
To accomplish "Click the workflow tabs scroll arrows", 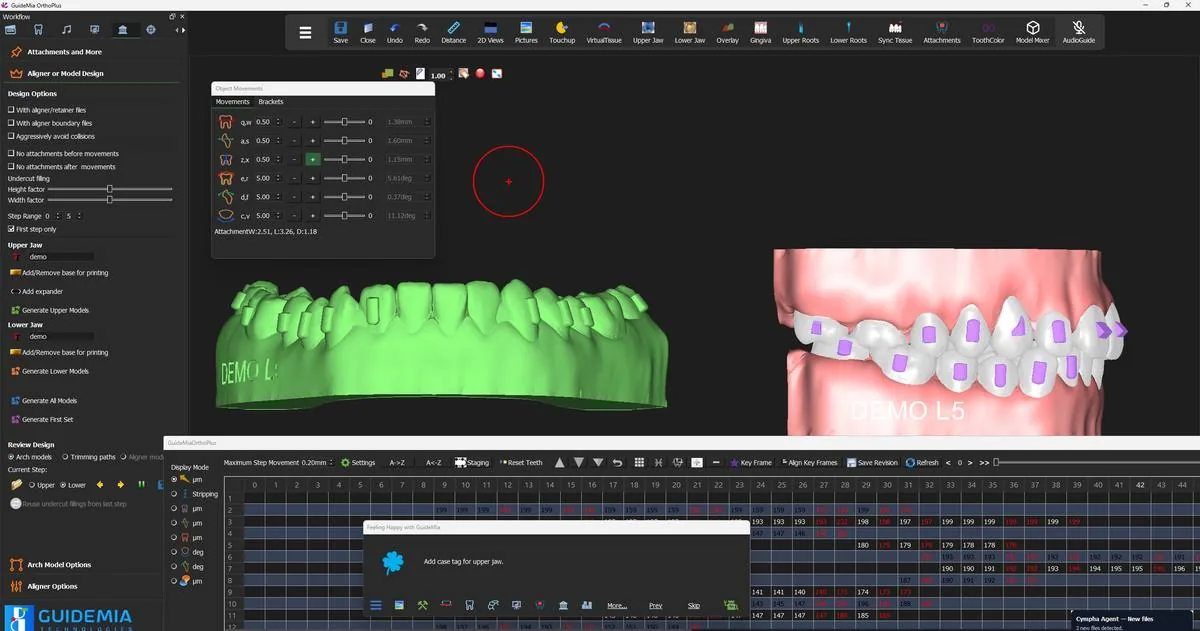I will [x=180, y=30].
